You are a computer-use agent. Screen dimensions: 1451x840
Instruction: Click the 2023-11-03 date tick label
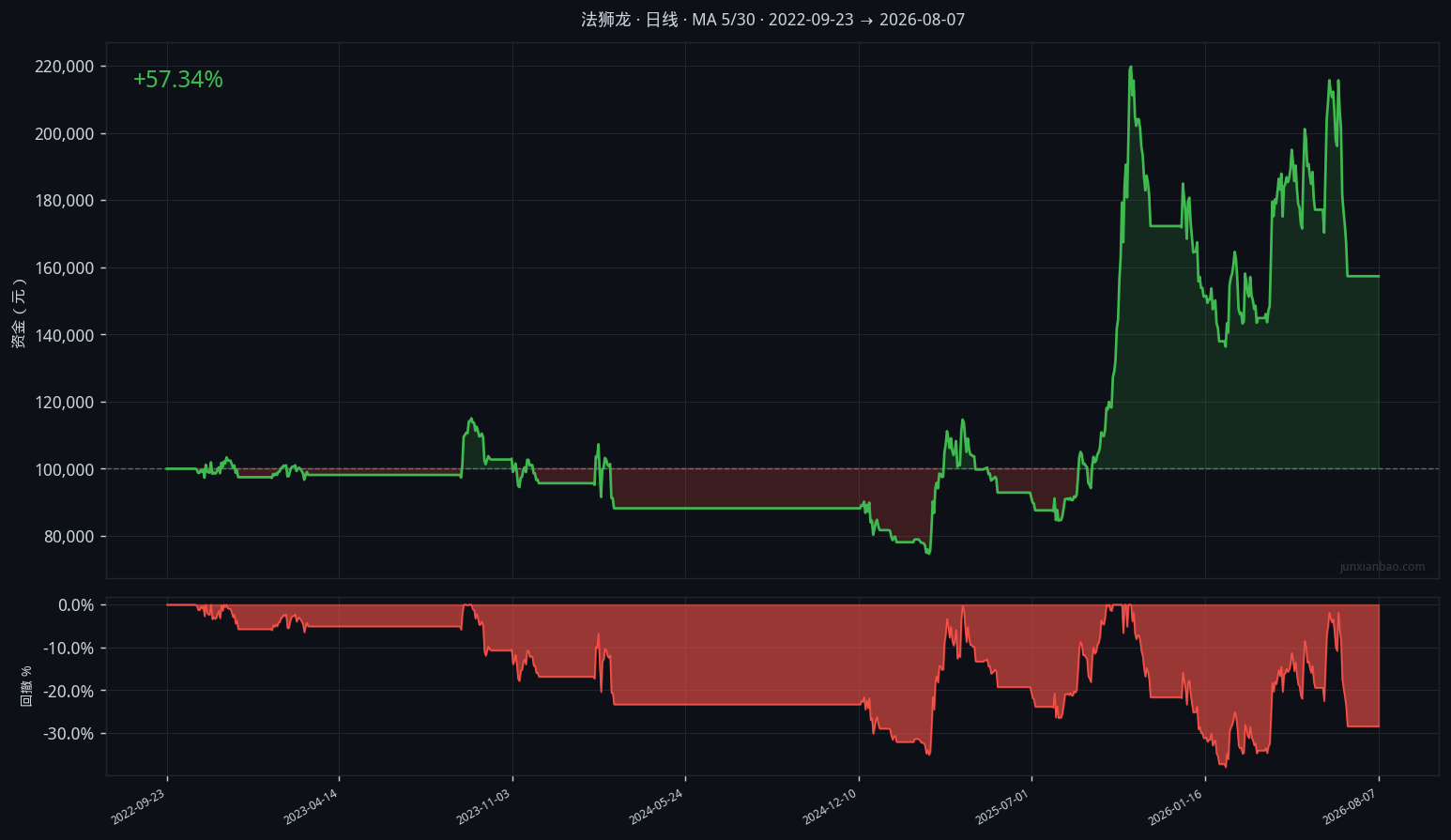click(484, 807)
